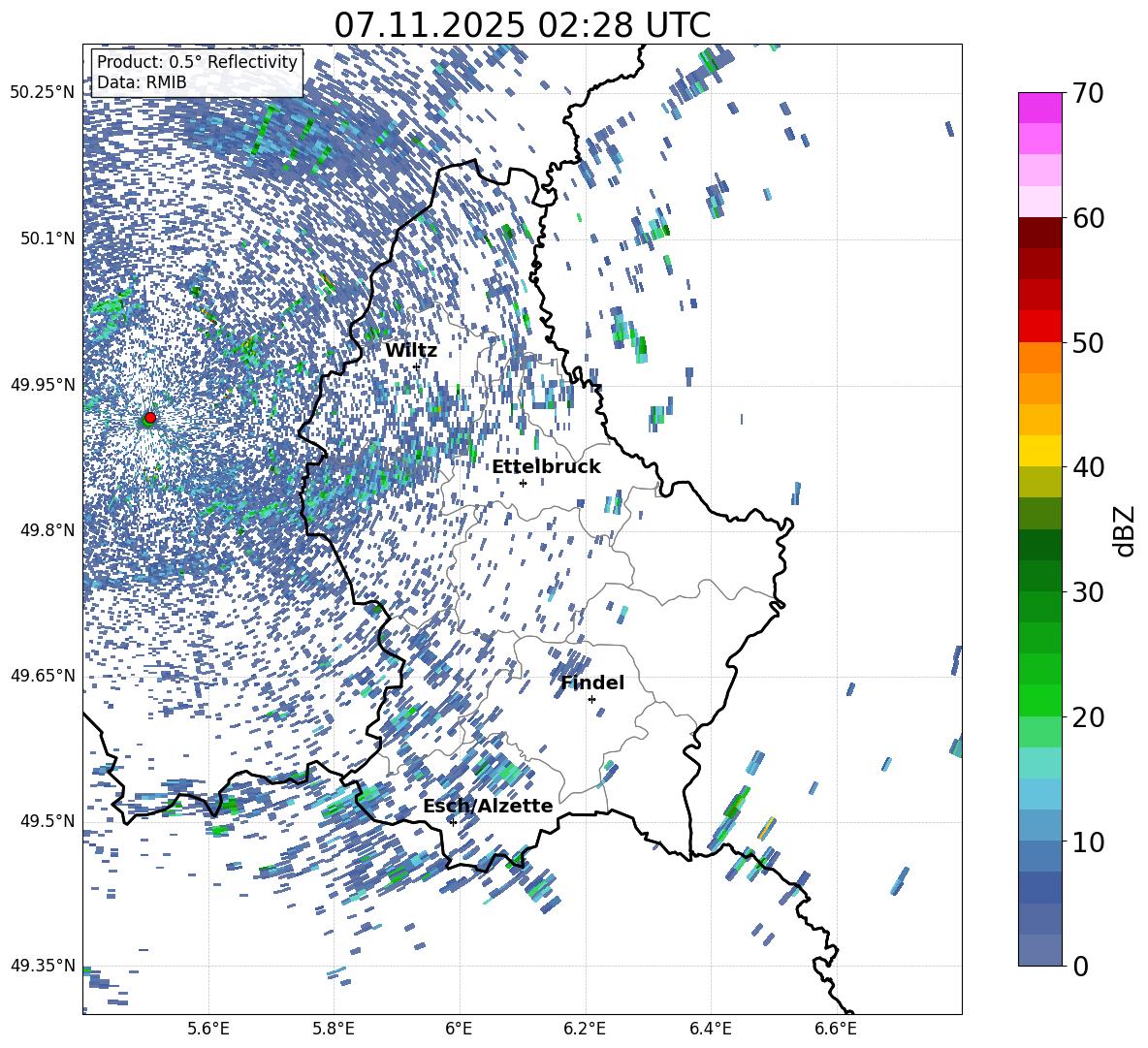The image size is (1148, 1048).
Task: Click the 49.5°N latitude label
Action: [48, 821]
